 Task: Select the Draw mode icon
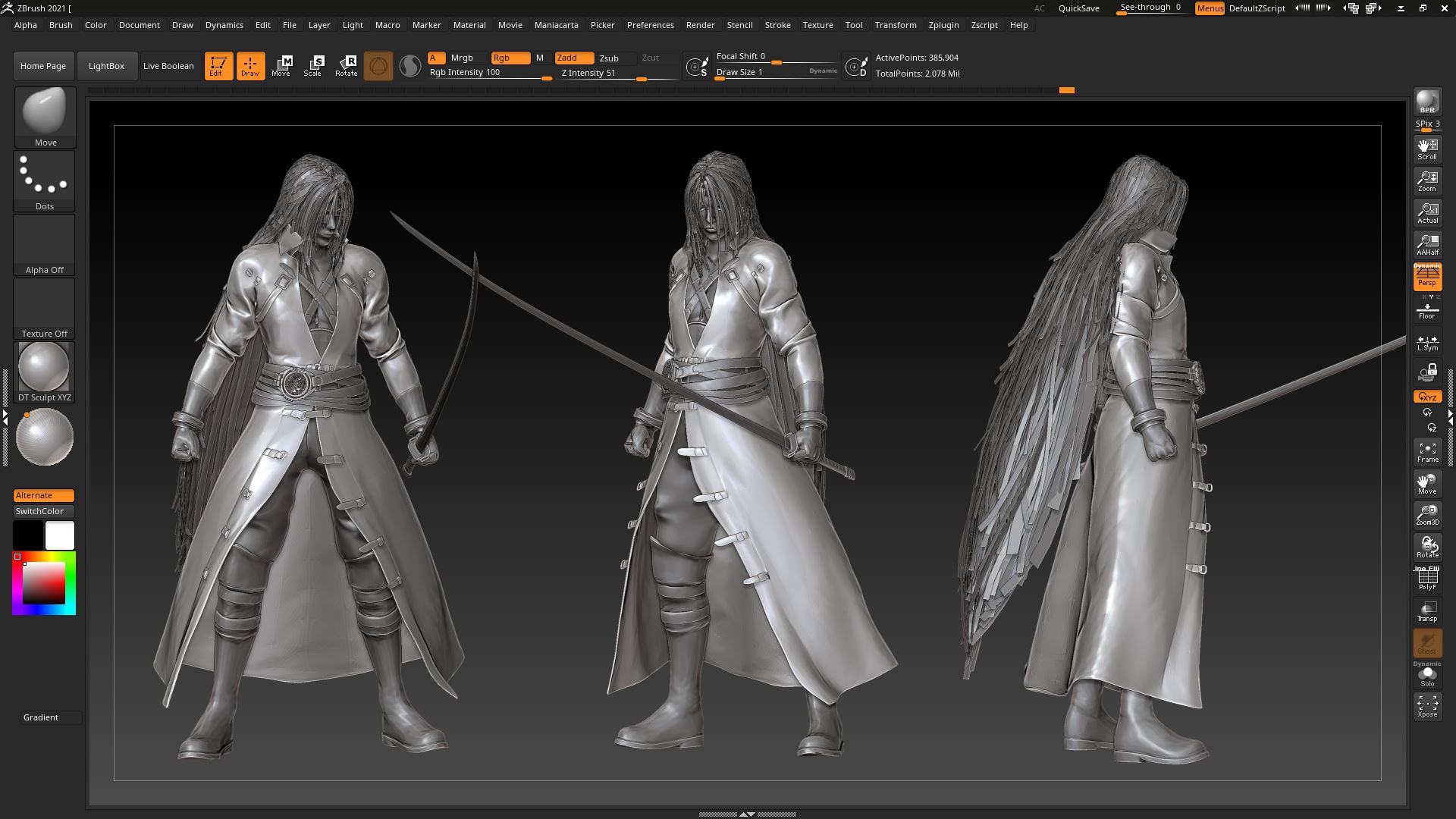click(250, 66)
